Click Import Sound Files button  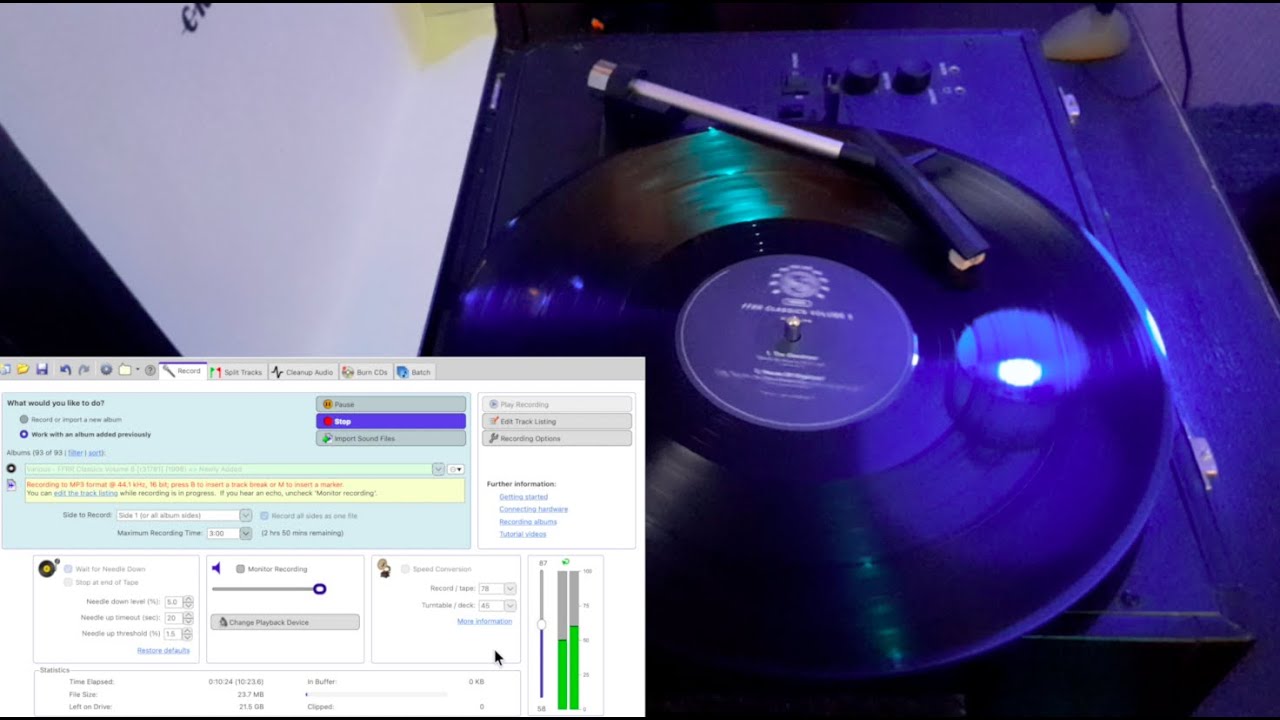click(x=391, y=438)
